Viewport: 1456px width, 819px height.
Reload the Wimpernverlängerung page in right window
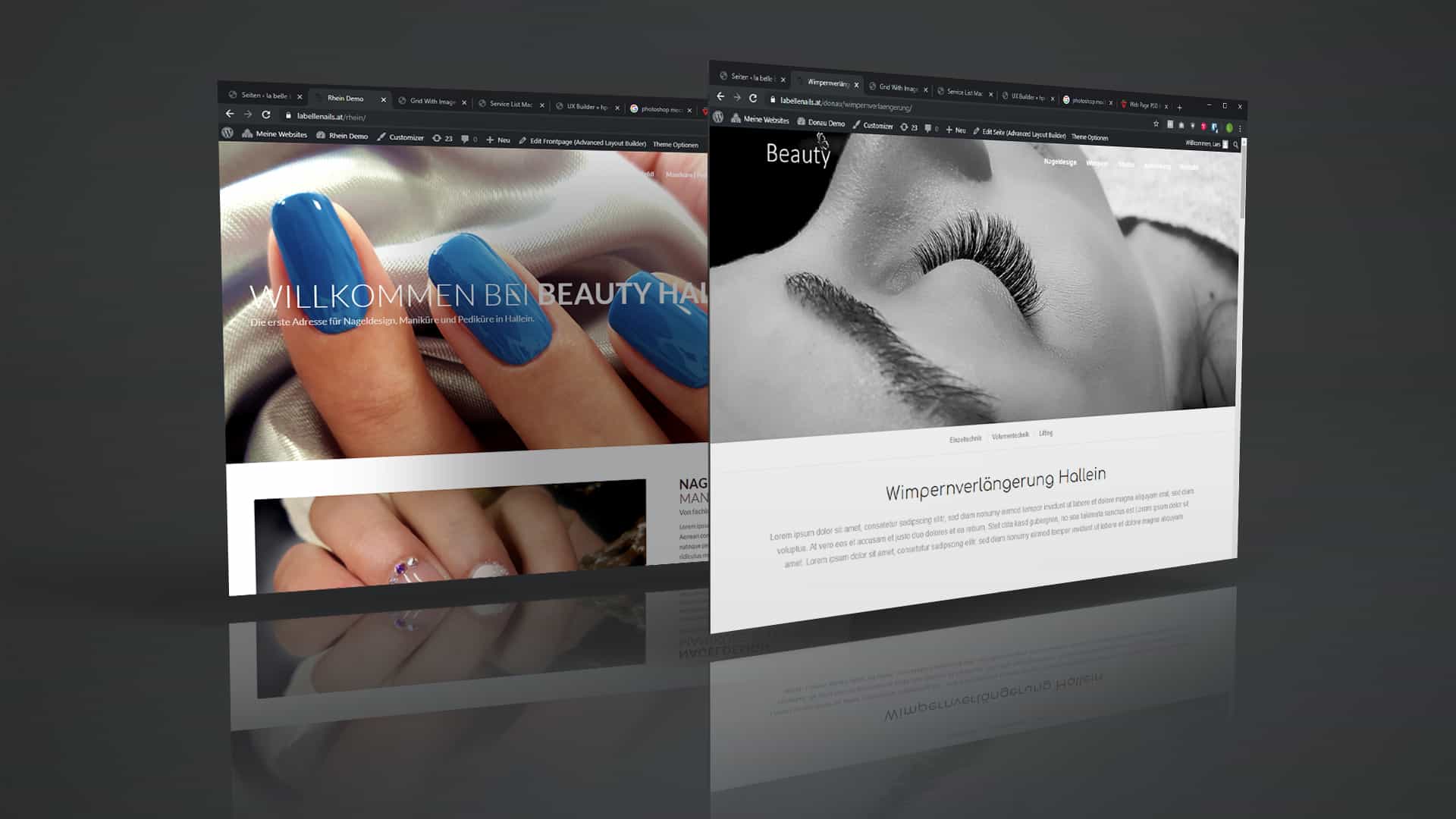753,98
